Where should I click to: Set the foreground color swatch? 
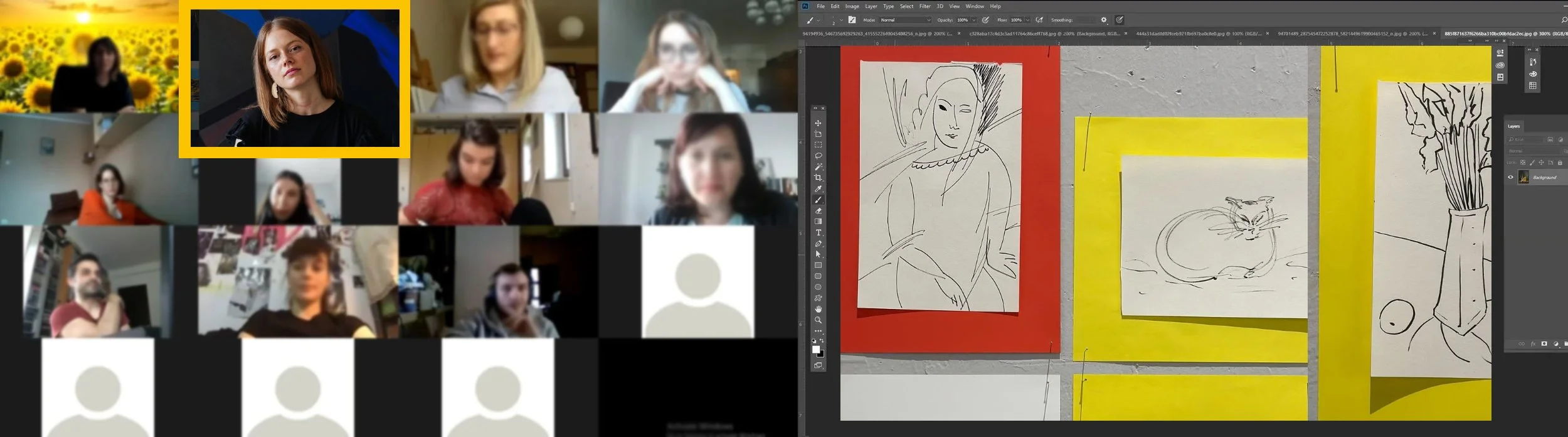(815, 349)
